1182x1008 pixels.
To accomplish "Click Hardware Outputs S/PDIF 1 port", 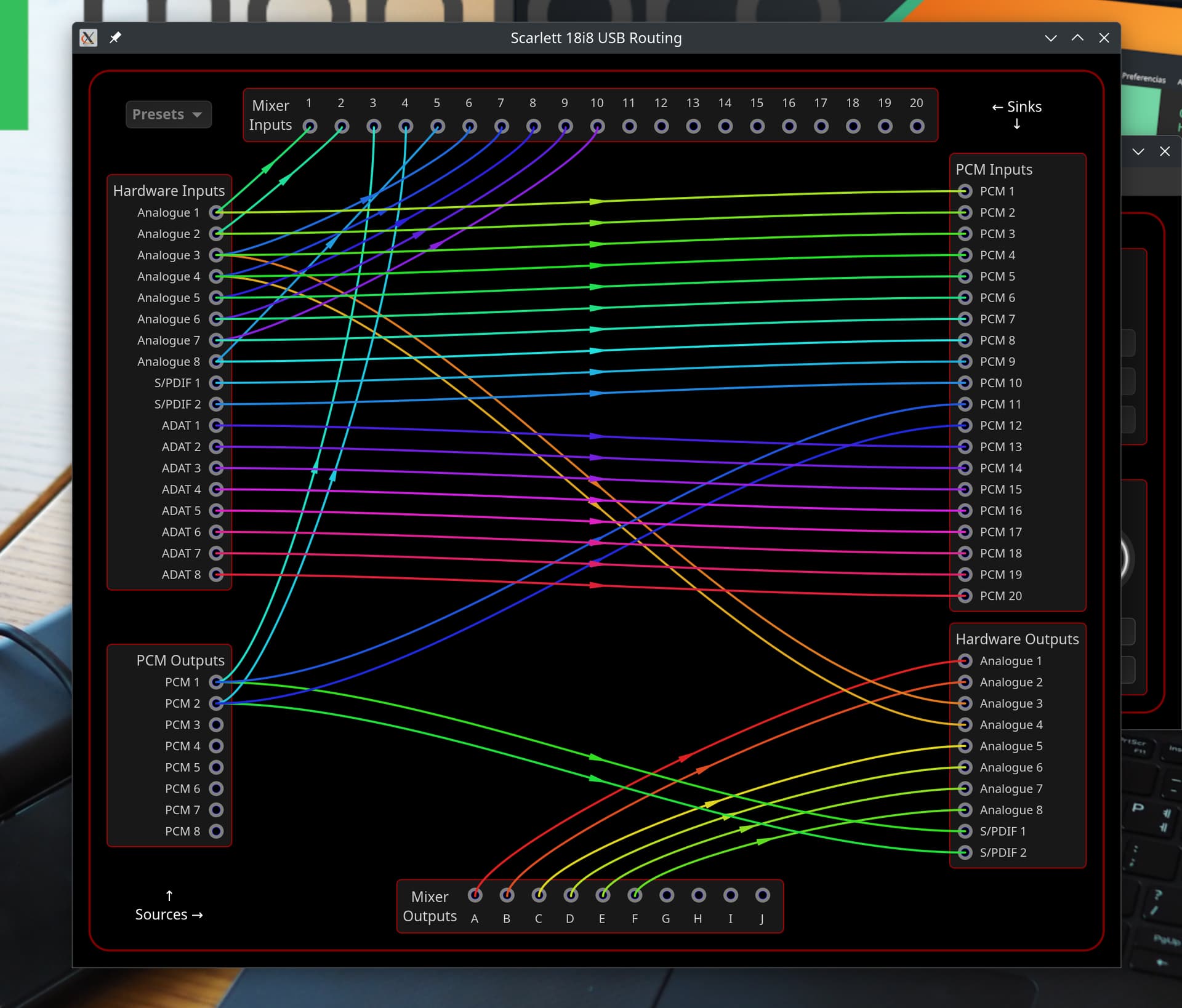I will click(x=965, y=831).
